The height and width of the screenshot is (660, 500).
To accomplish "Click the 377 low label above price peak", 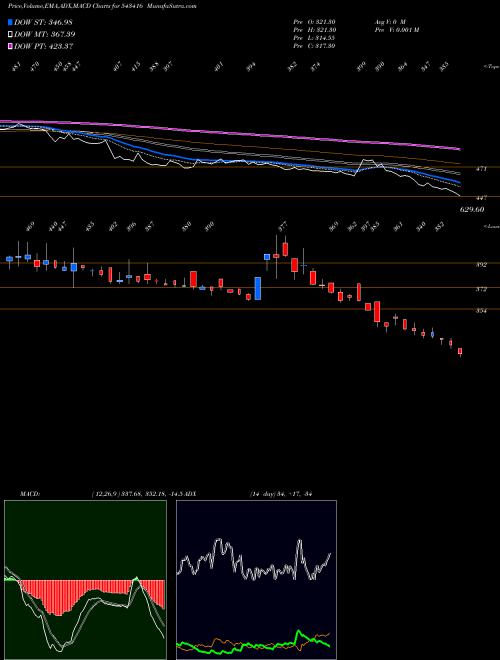I will [x=282, y=227].
